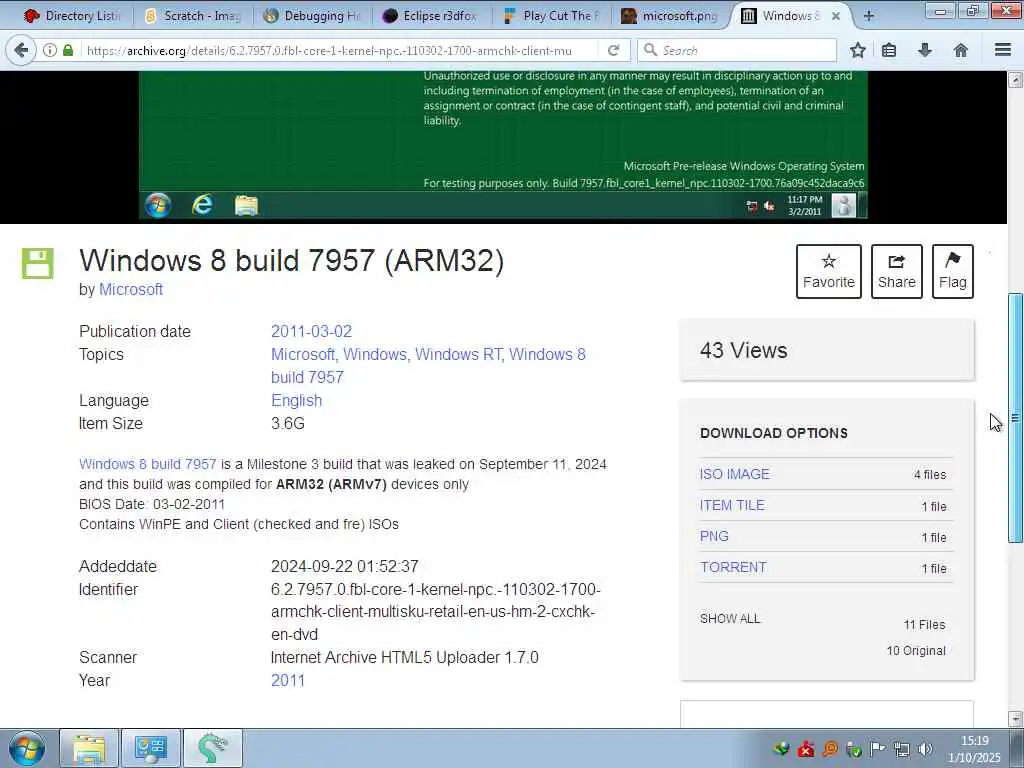This screenshot has width=1024, height=768.
Task: Inspect the green secure-connection padlock
Action: [68, 50]
